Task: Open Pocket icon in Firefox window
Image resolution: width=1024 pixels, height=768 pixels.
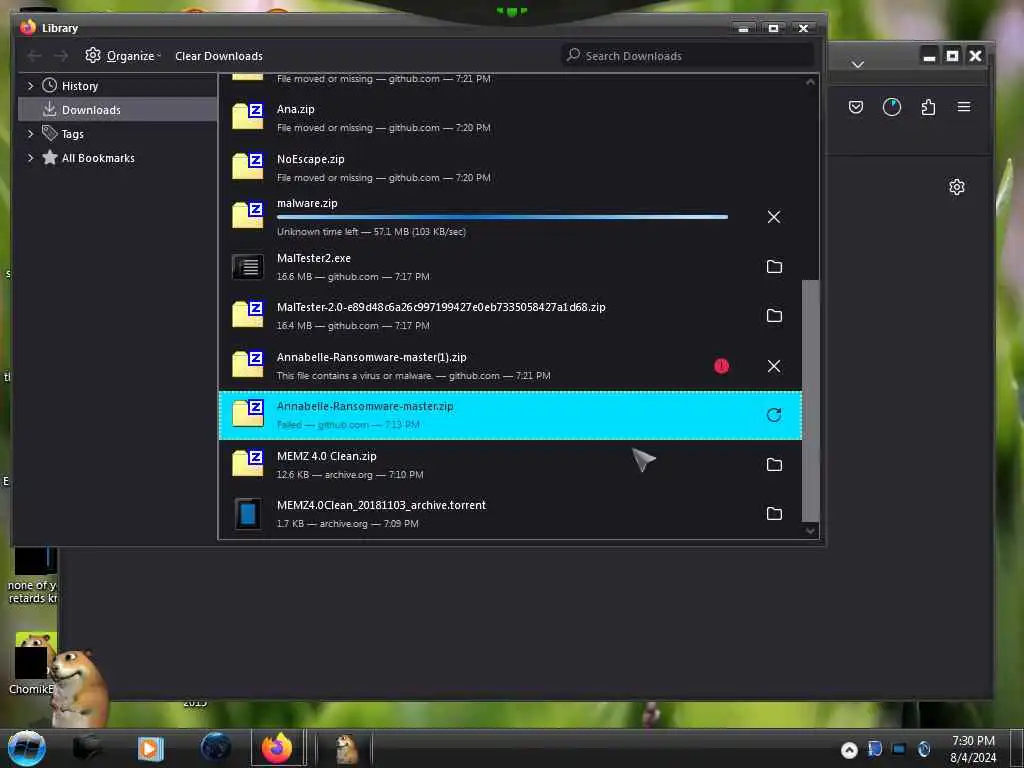Action: click(x=856, y=107)
